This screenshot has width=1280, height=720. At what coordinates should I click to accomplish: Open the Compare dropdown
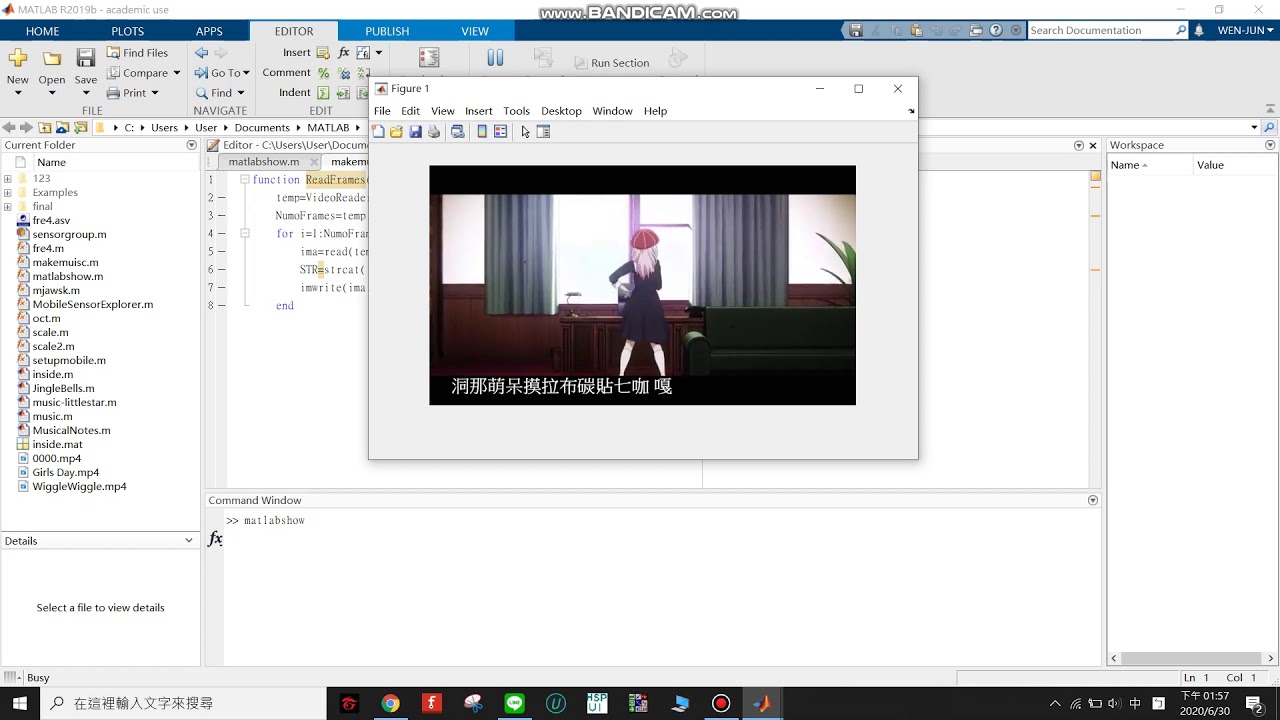(144, 73)
